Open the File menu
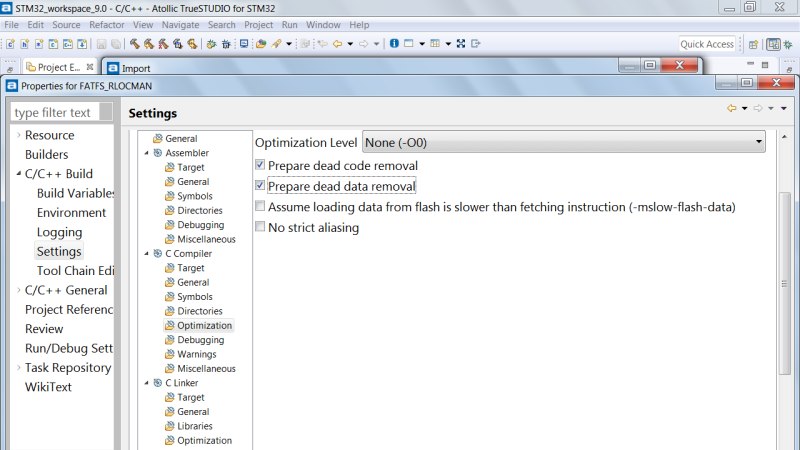 coord(11,24)
